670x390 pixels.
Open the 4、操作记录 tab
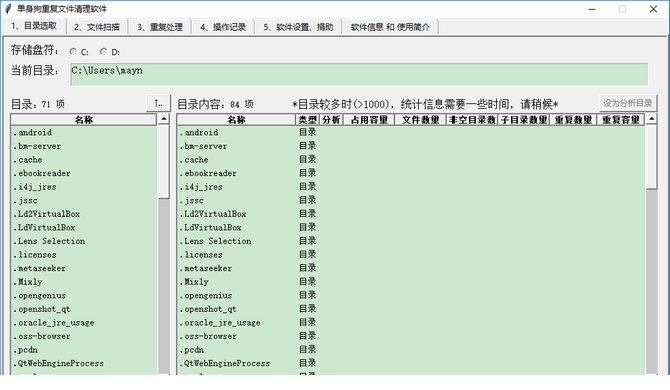click(223, 27)
